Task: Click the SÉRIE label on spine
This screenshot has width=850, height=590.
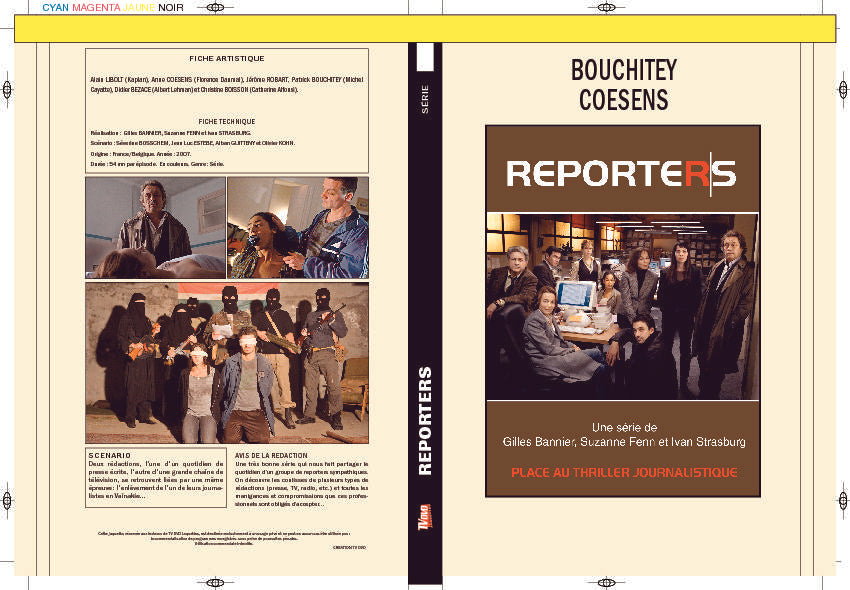Action: pyautogui.click(x=425, y=99)
